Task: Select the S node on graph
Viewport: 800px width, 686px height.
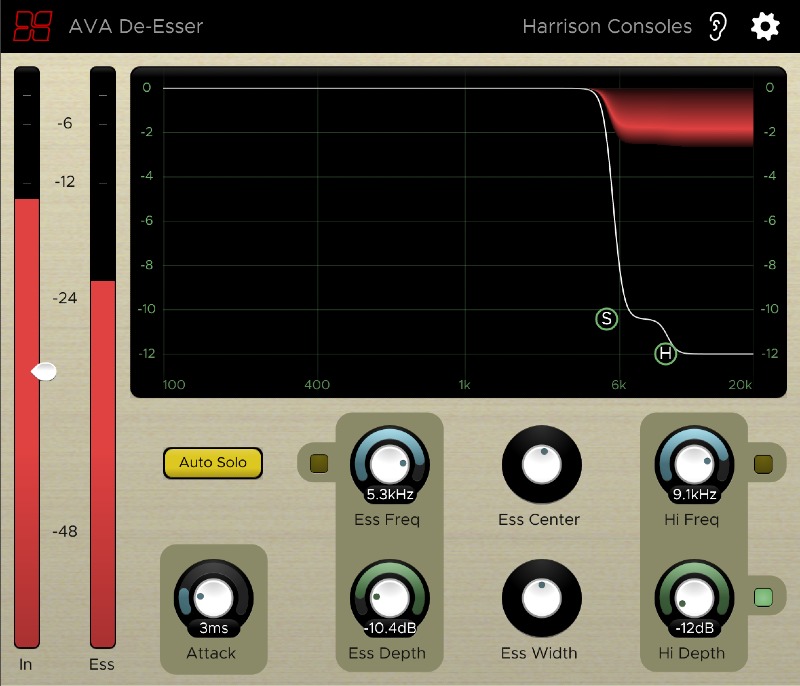Action: pyautogui.click(x=607, y=319)
